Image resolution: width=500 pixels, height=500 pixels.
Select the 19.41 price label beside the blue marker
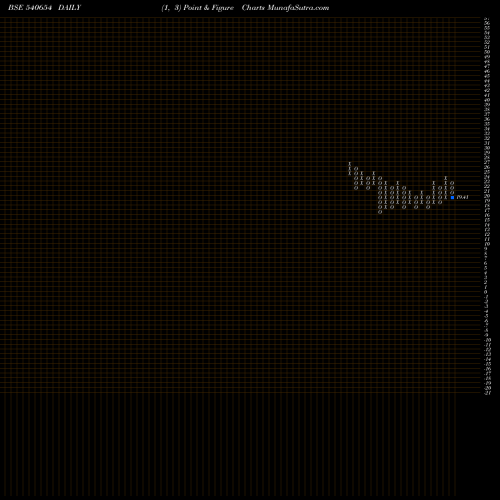462,197
